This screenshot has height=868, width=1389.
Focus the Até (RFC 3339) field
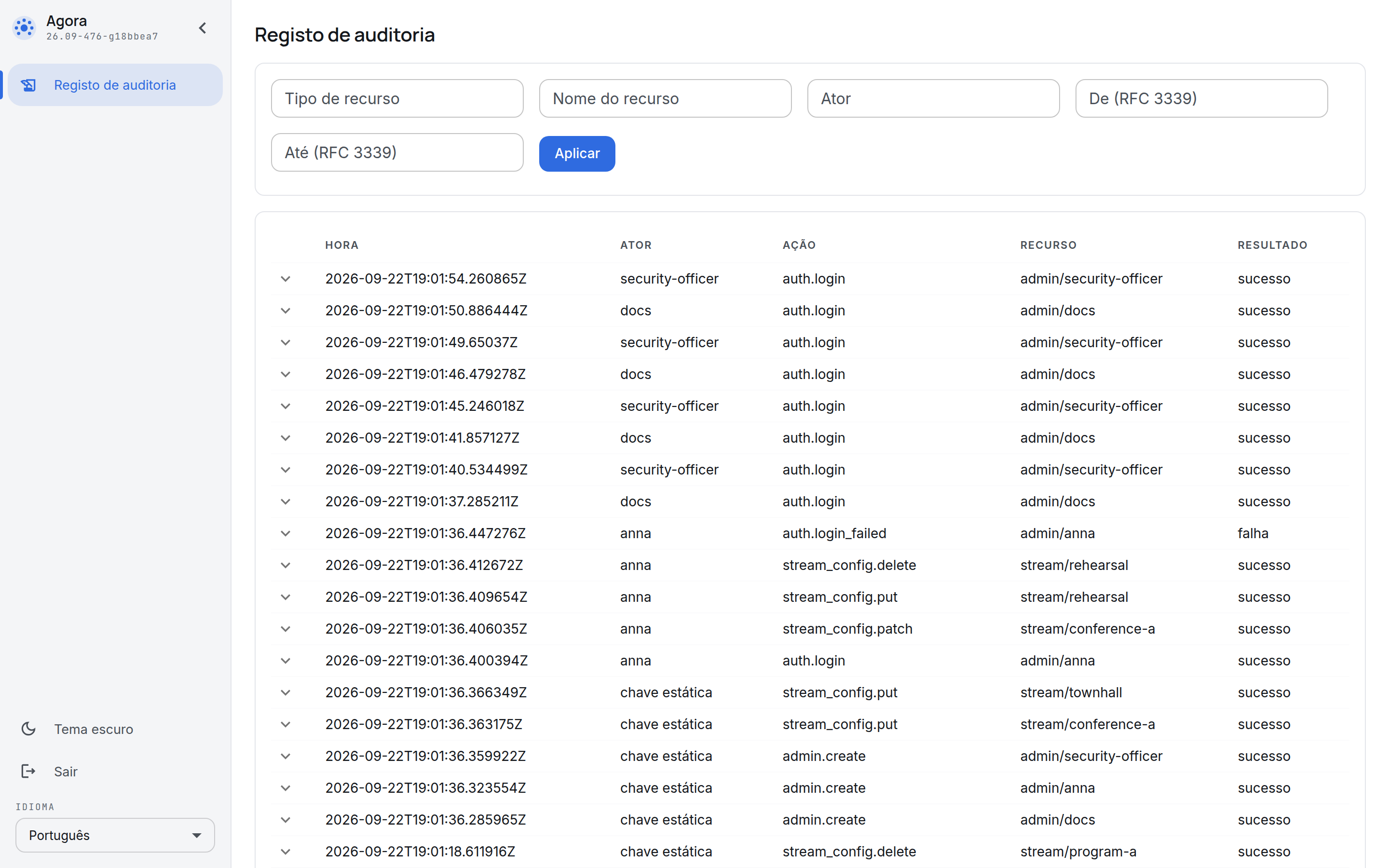click(397, 153)
